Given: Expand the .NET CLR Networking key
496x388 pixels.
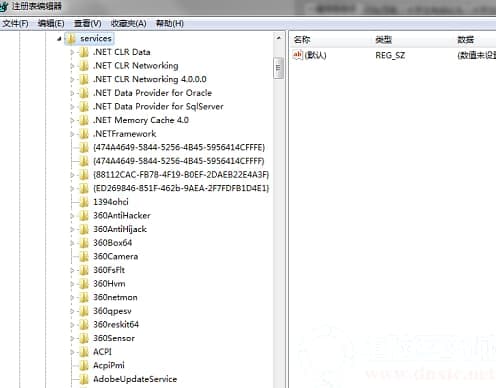Looking at the screenshot, I should [x=72, y=66].
